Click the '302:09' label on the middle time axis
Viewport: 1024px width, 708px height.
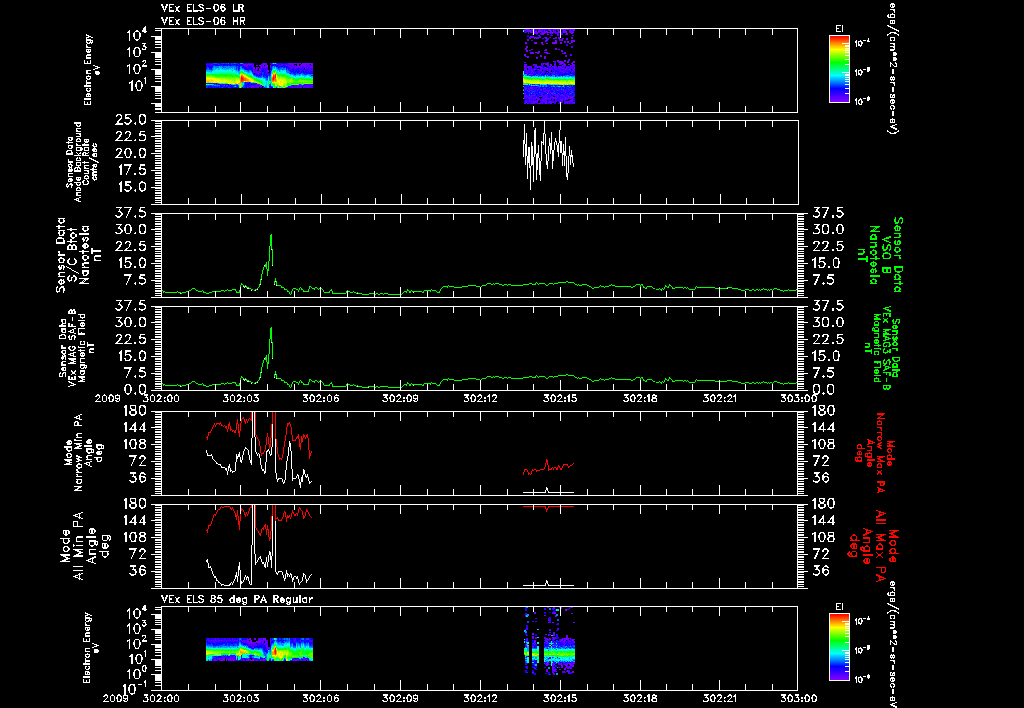pos(400,398)
